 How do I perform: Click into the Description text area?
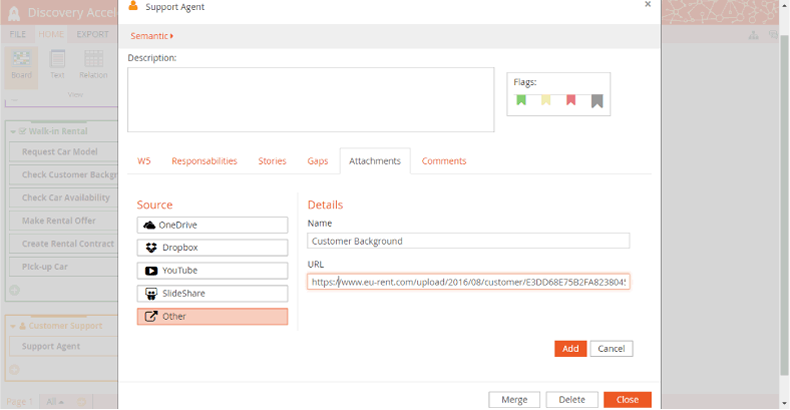[x=311, y=100]
